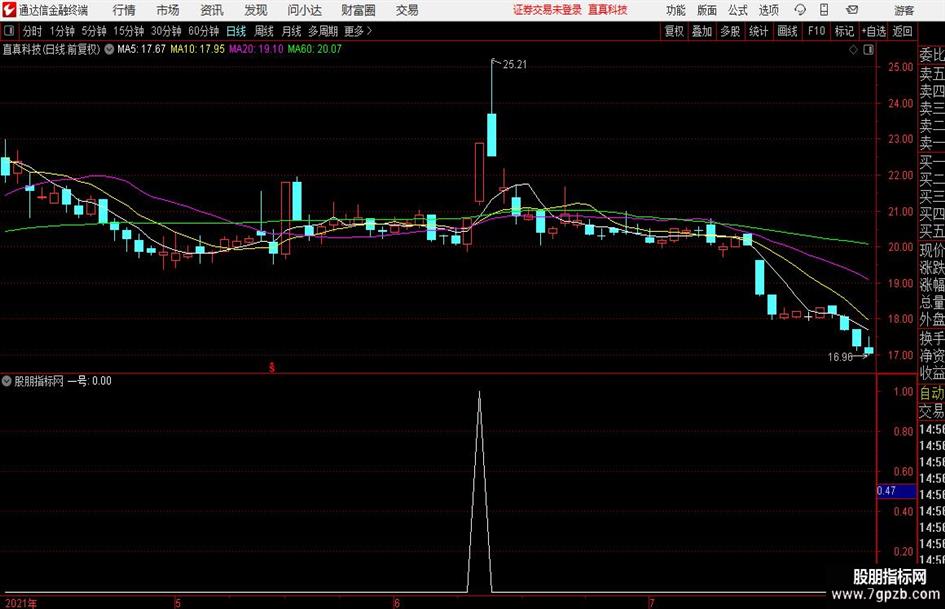Click the 2021年 date label on time axis
The width and height of the screenshot is (945, 609).
coord(20,603)
